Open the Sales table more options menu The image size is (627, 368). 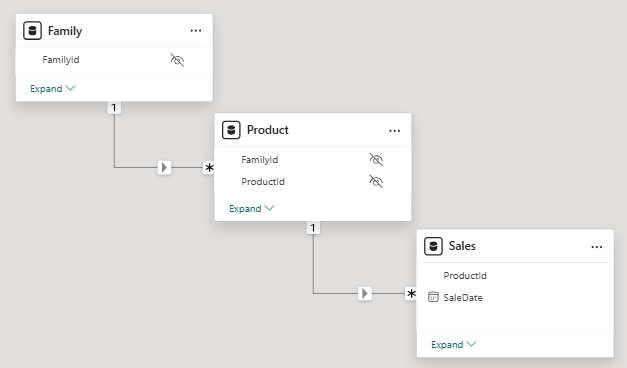[x=597, y=247]
